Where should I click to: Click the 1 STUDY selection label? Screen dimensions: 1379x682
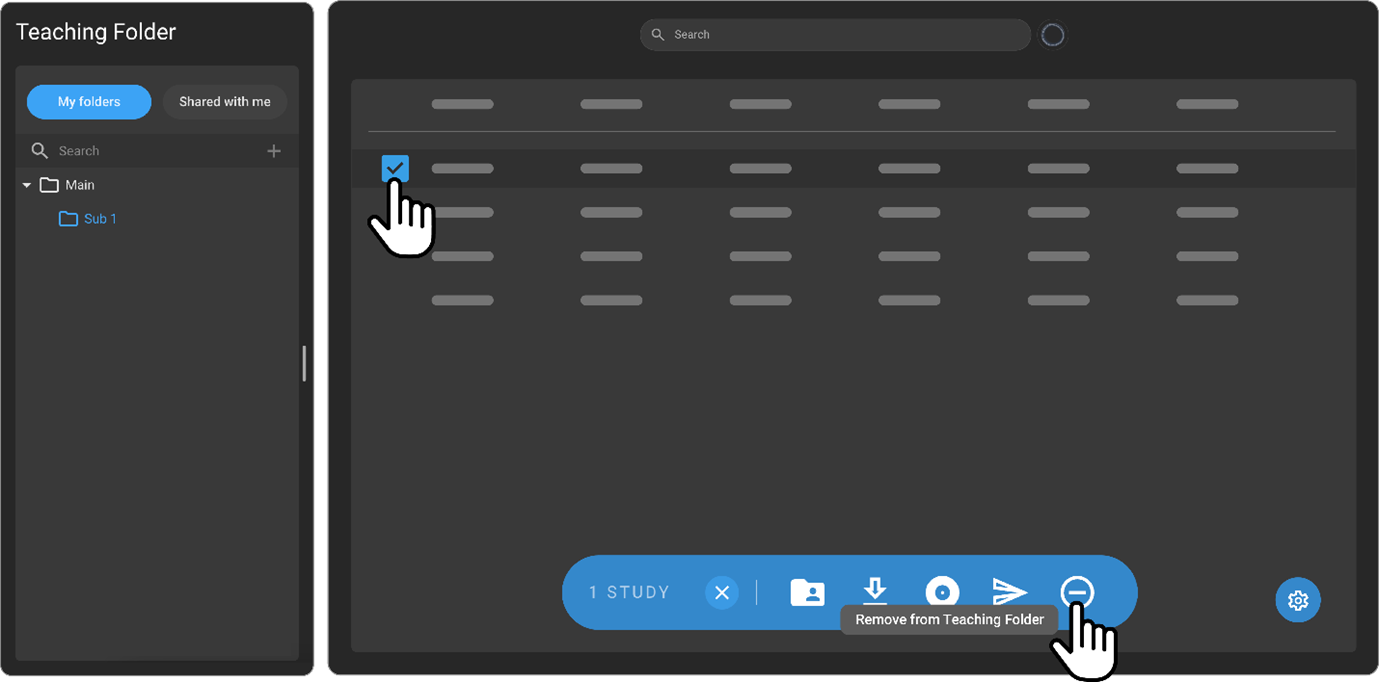pos(629,592)
